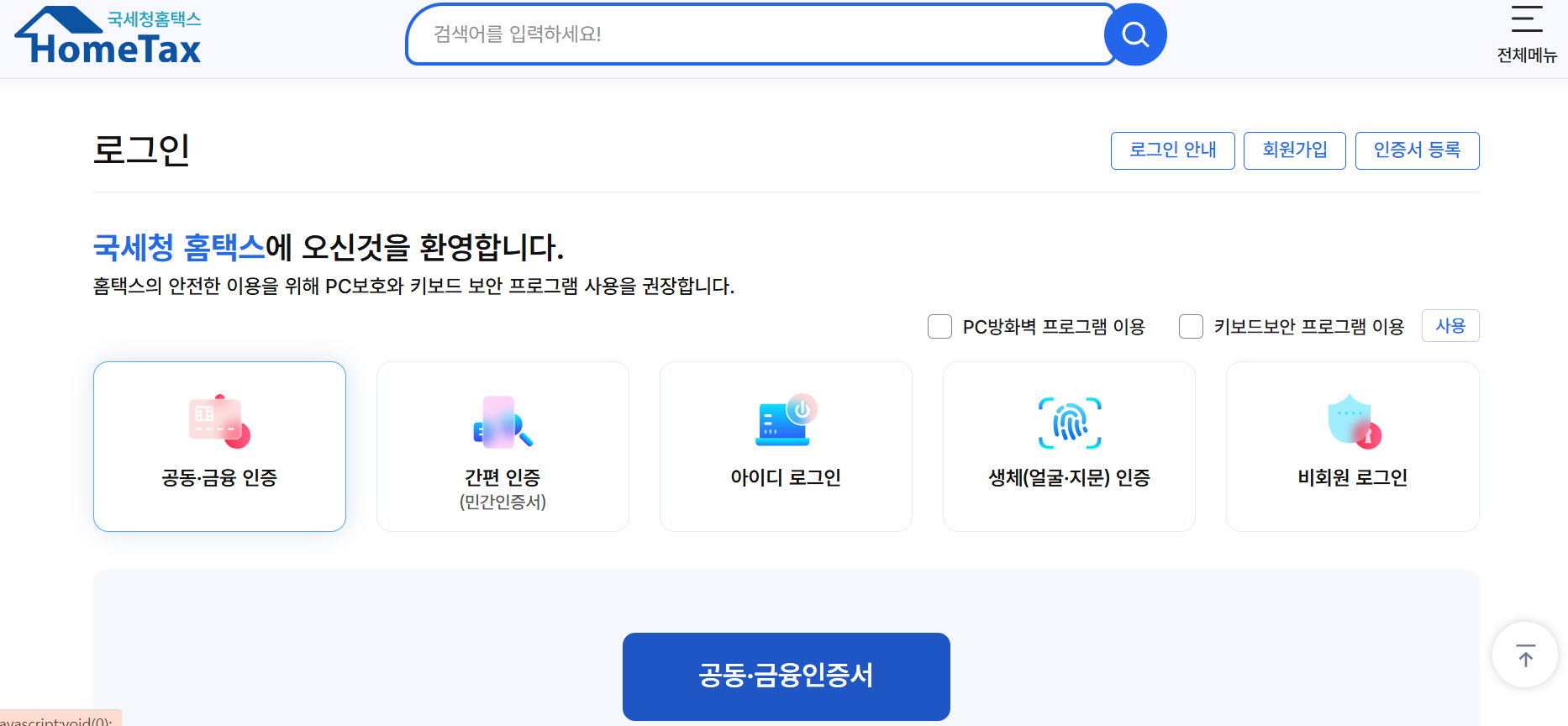Click the 로그인 안내 button
This screenshot has width=1568, height=726.
(1173, 150)
